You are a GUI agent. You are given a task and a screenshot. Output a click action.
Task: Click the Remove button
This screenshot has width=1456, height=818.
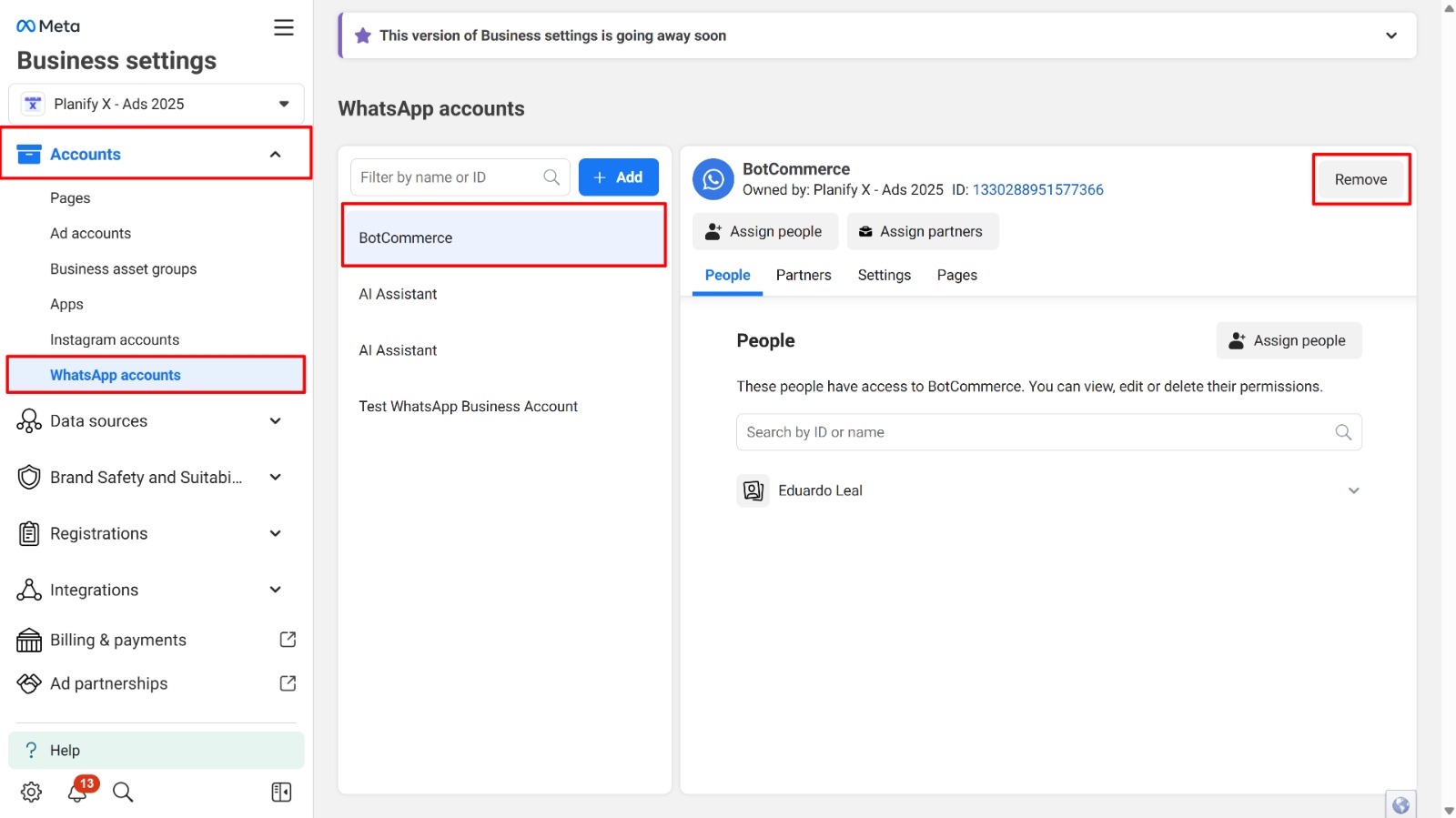pos(1360,179)
